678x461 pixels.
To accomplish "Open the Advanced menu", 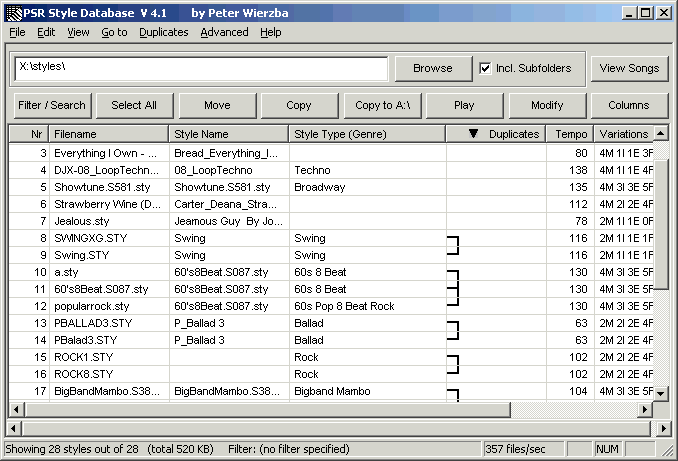I will pyautogui.click(x=224, y=32).
